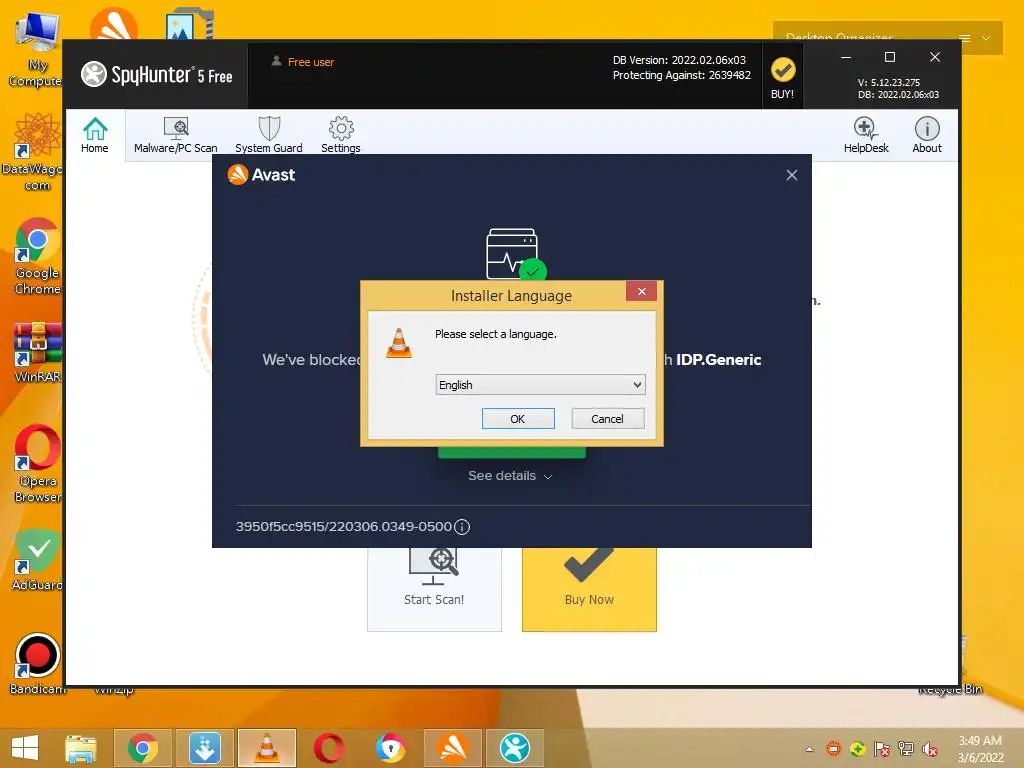The height and width of the screenshot is (768, 1024).
Task: Click Start Scan! tile in SpyHunter
Action: 434,588
